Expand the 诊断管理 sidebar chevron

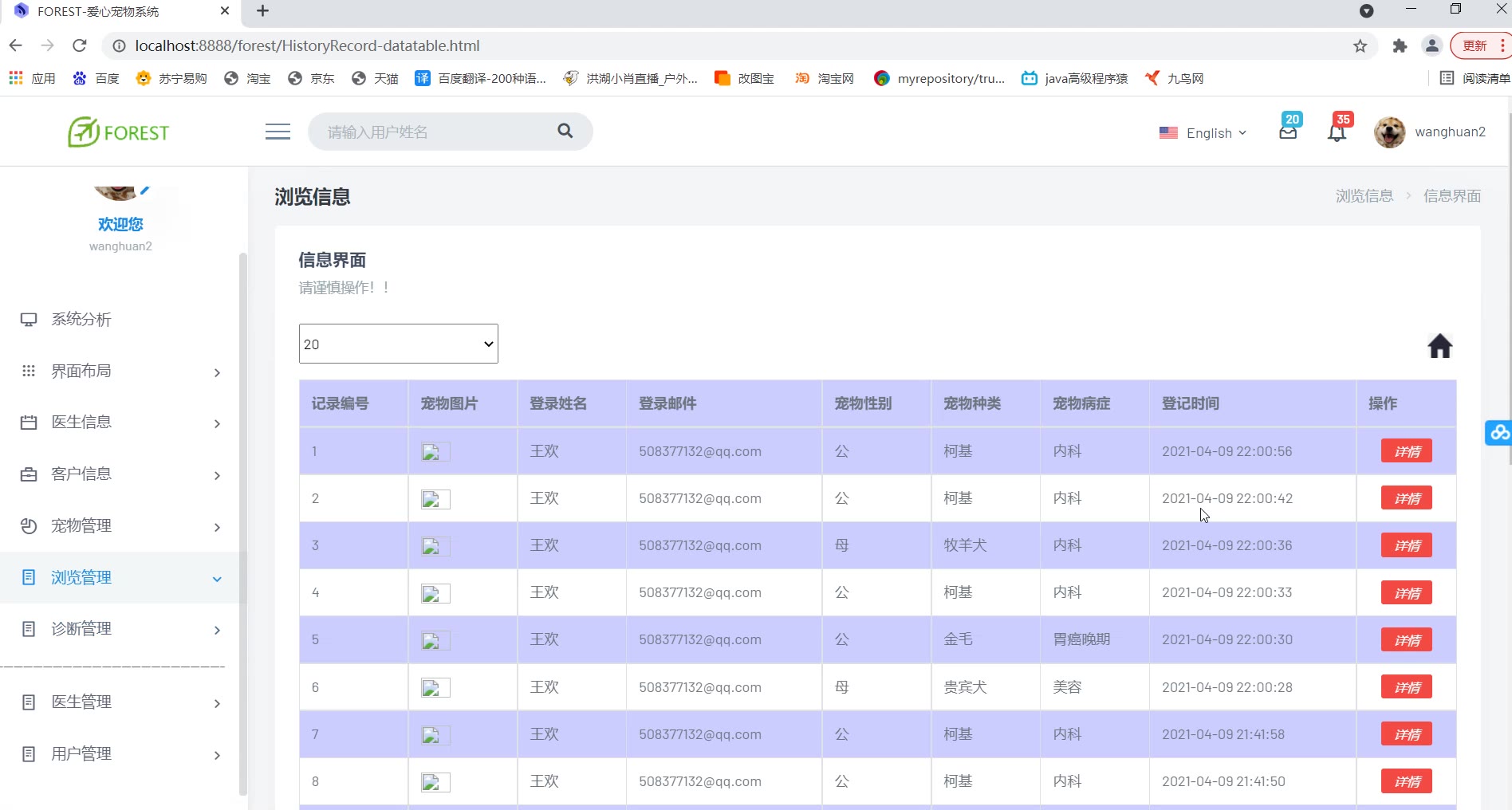pos(217,631)
